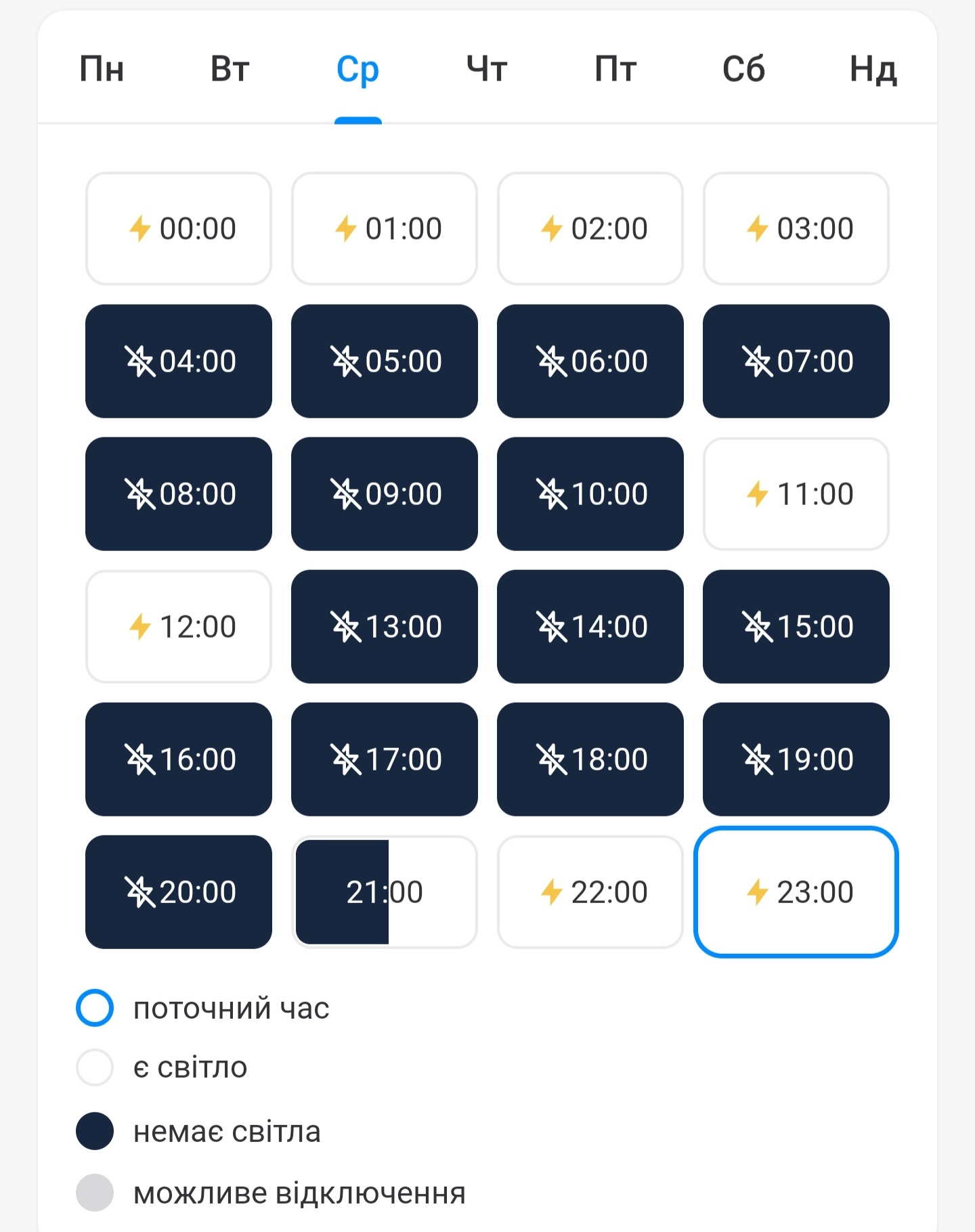975x1232 pixels.
Task: Switch to the Пн day tab
Action: tap(102, 69)
